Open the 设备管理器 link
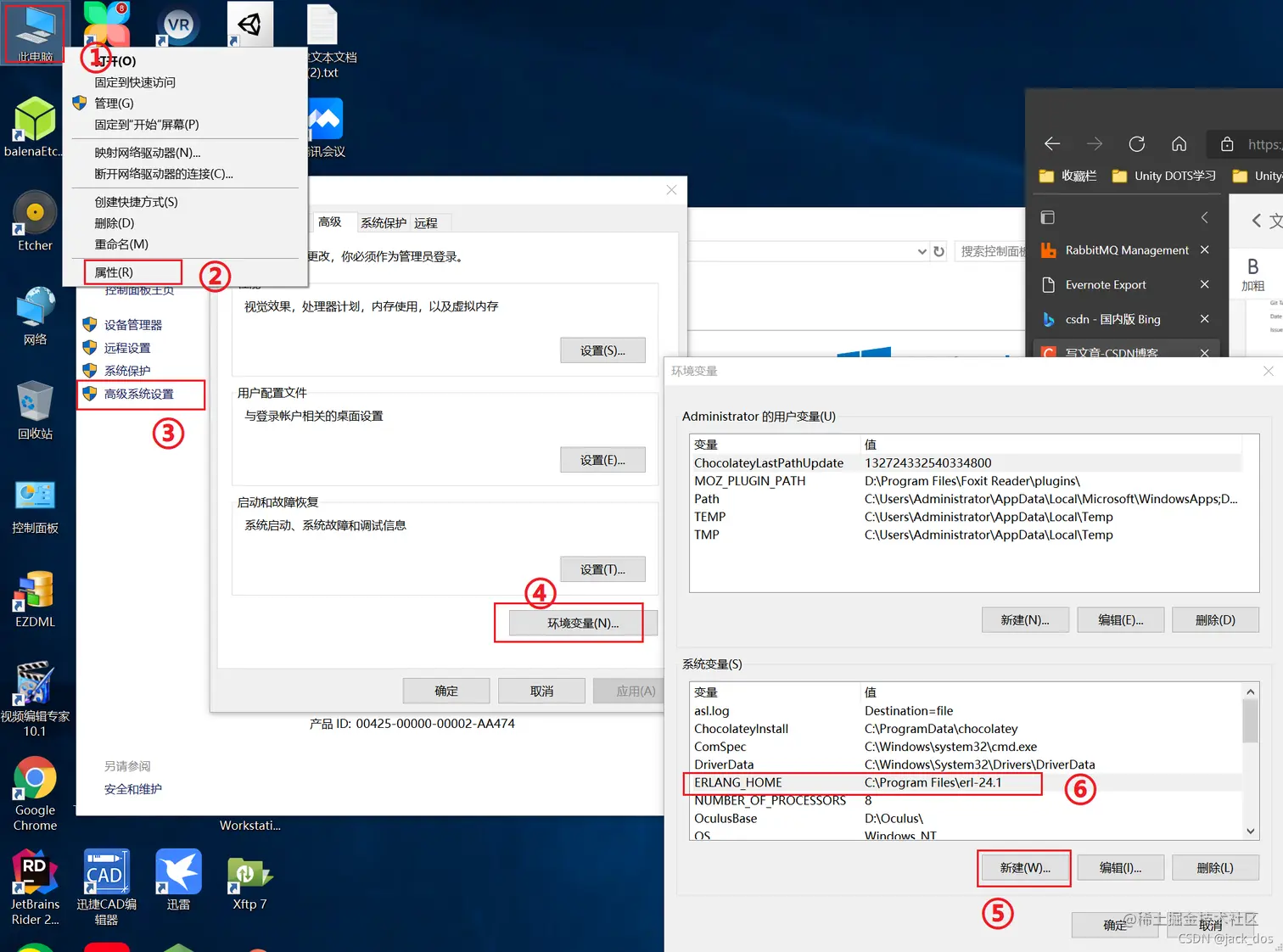Screen dimensions: 1283x952 point(133,325)
